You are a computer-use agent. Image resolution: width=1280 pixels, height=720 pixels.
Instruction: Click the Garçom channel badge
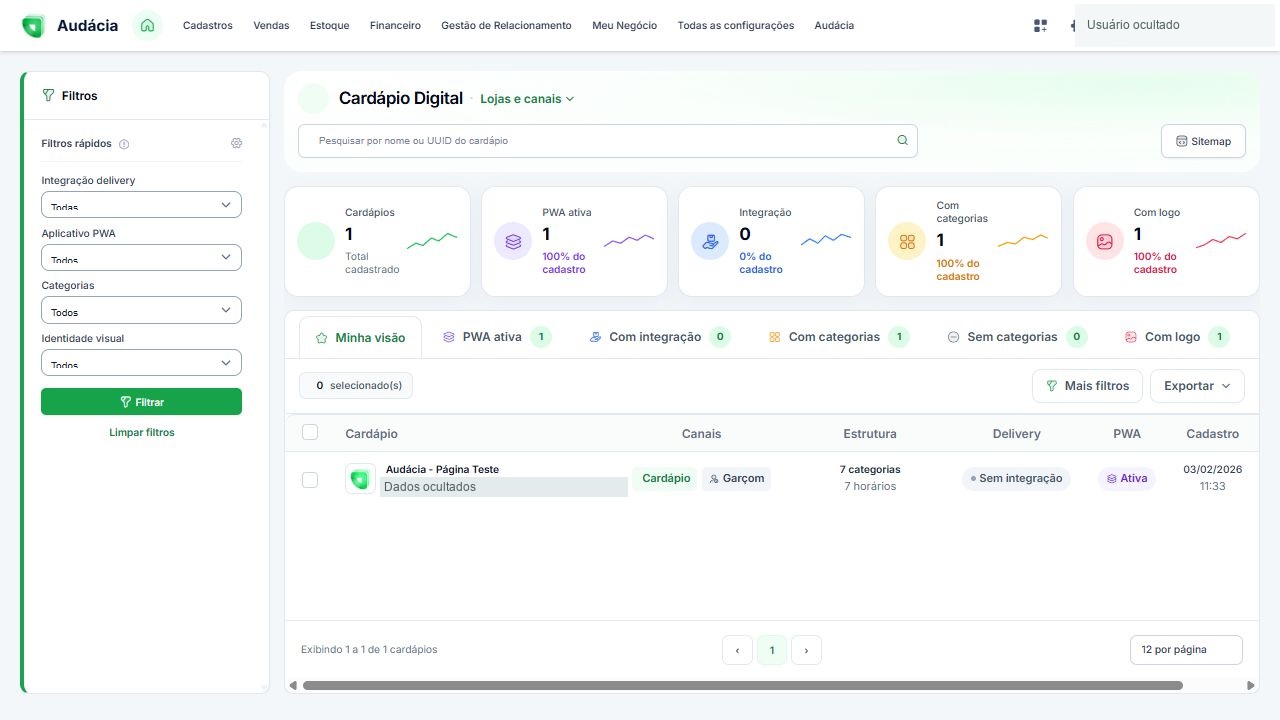(736, 479)
